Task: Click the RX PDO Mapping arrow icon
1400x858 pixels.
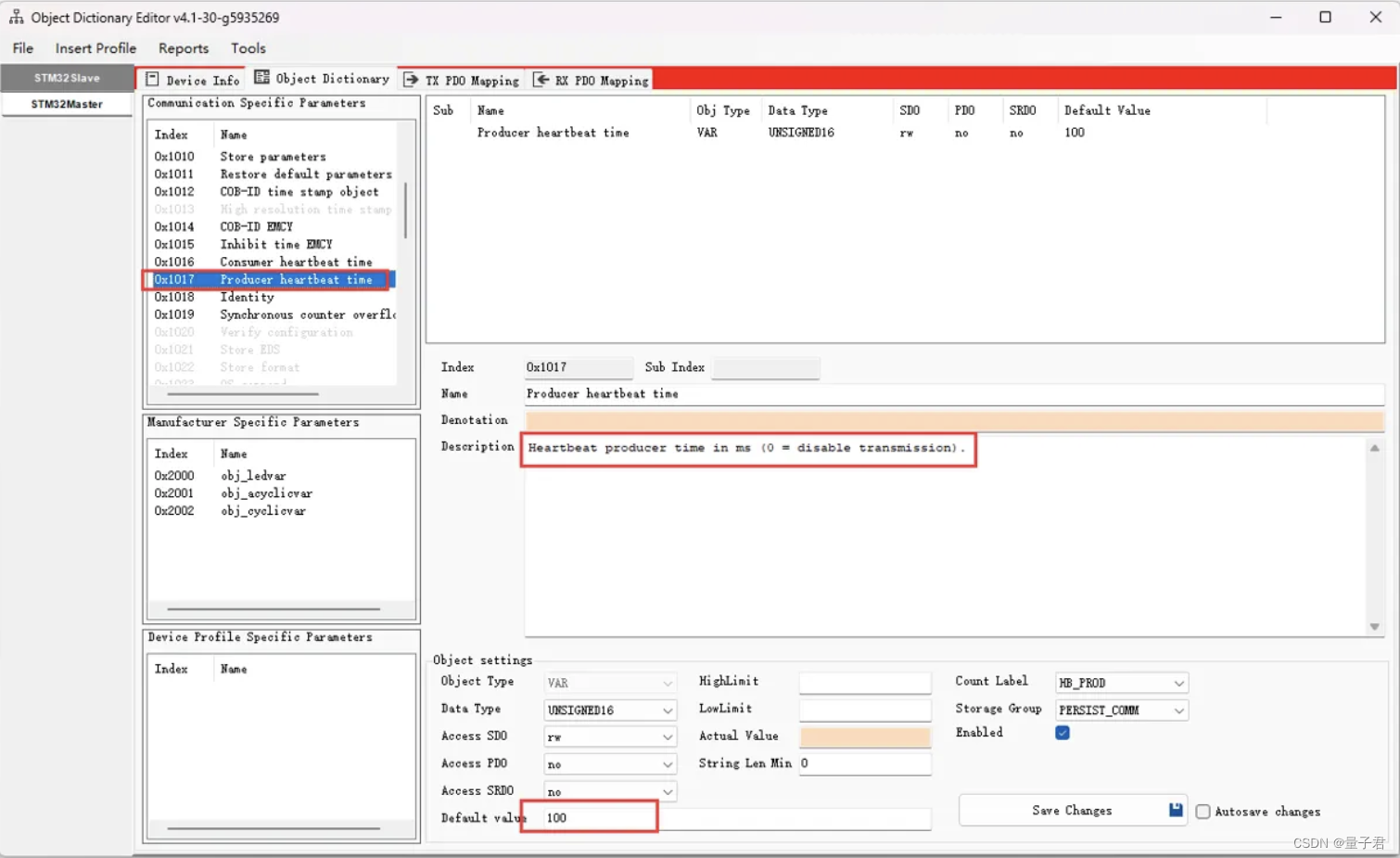Action: pyautogui.click(x=541, y=80)
